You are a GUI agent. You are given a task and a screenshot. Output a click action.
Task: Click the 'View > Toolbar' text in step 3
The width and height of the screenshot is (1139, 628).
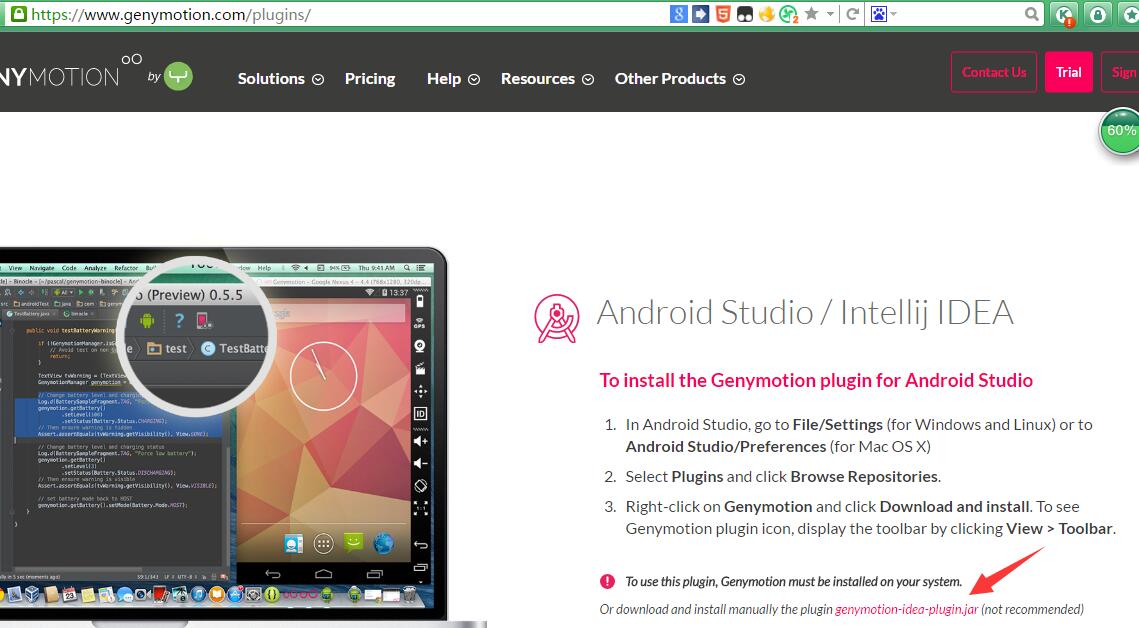pos(1059,529)
